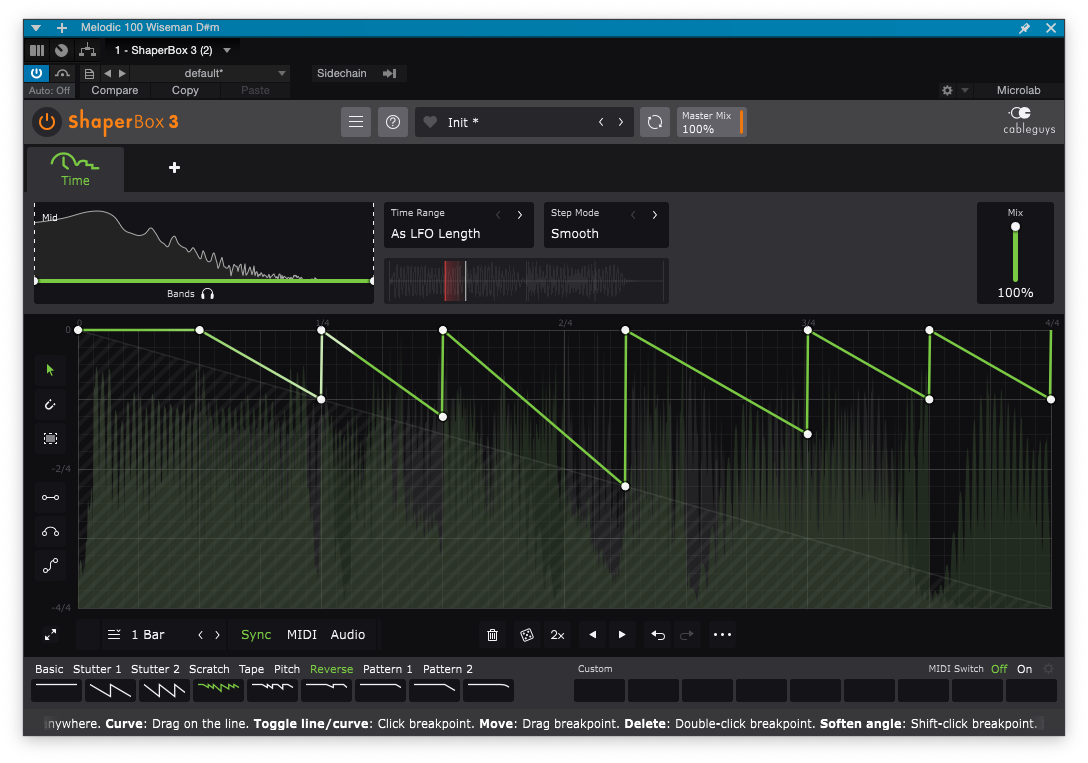1088x763 pixels.
Task: Switch to Basic preset category
Action: coord(49,669)
